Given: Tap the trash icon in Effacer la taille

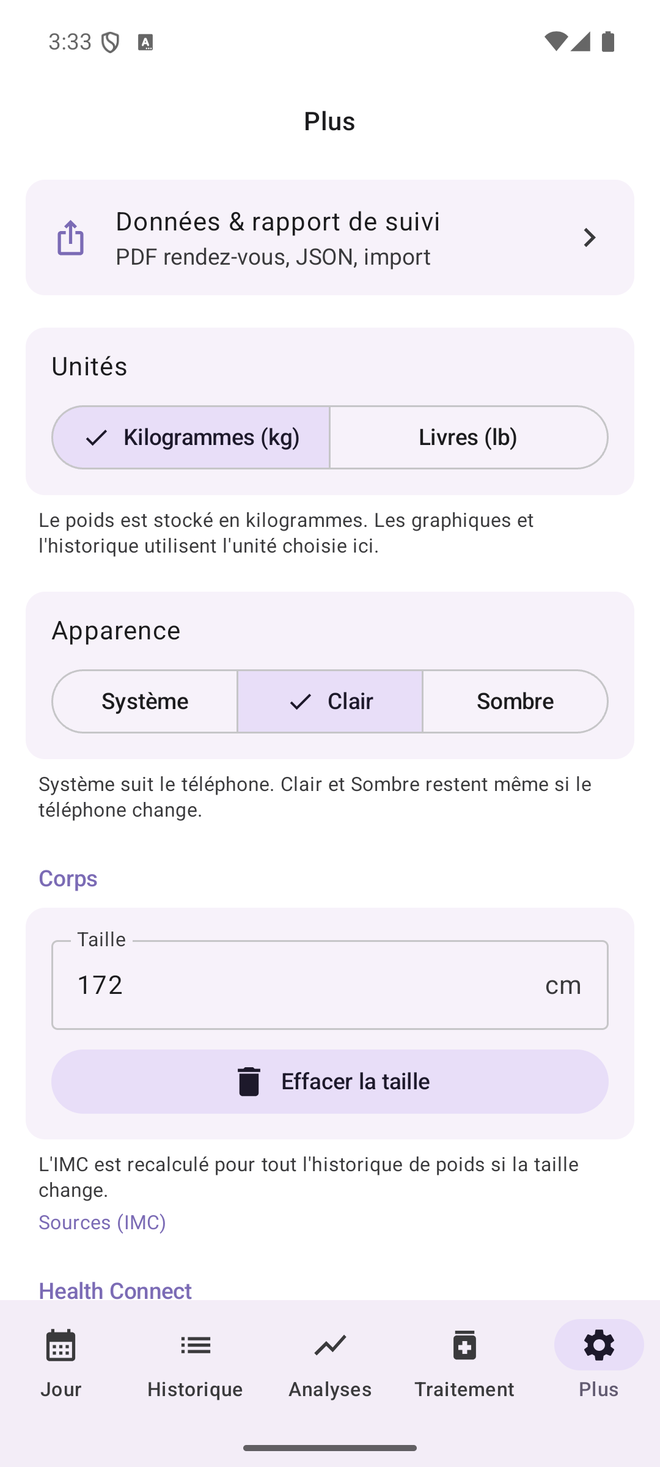Looking at the screenshot, I should (249, 1081).
